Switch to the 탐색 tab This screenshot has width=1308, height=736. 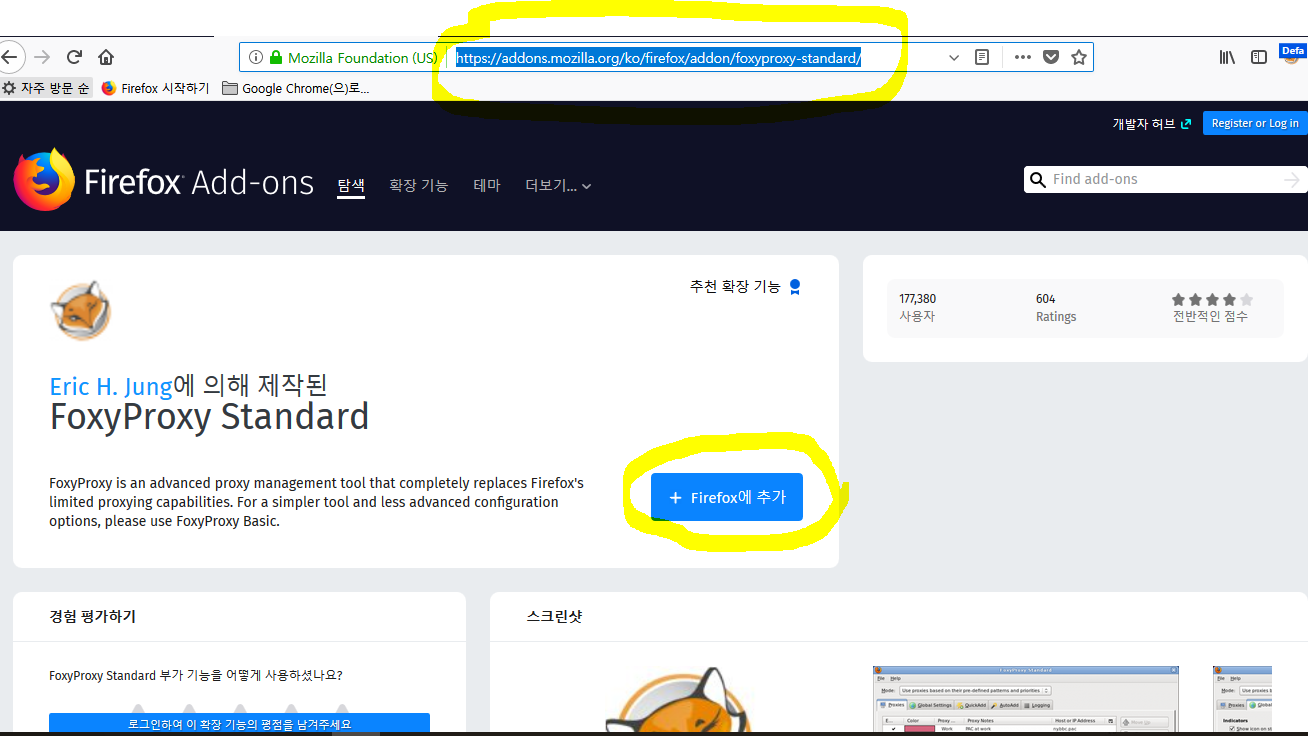[351, 185]
